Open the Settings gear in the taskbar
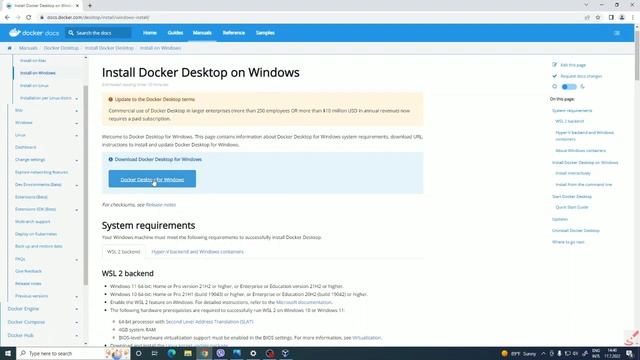Image resolution: width=640 pixels, height=360 pixels. (253, 353)
